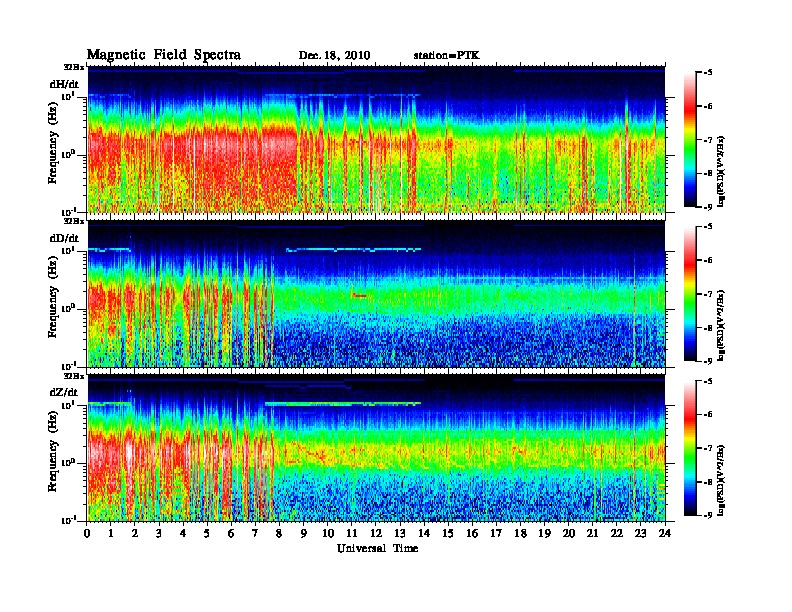Screen dimensions: 792x612
Task: Click hour '14' on time axis
Action: 424,534
